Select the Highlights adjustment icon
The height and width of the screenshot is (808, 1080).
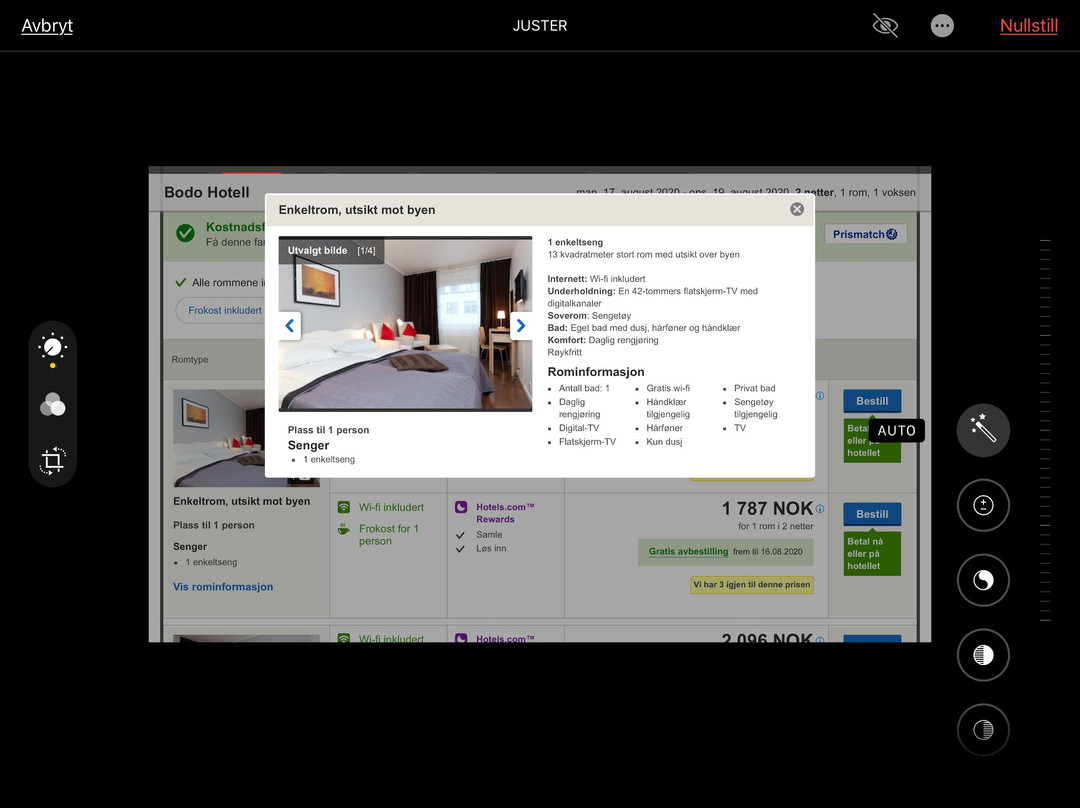coord(983,655)
